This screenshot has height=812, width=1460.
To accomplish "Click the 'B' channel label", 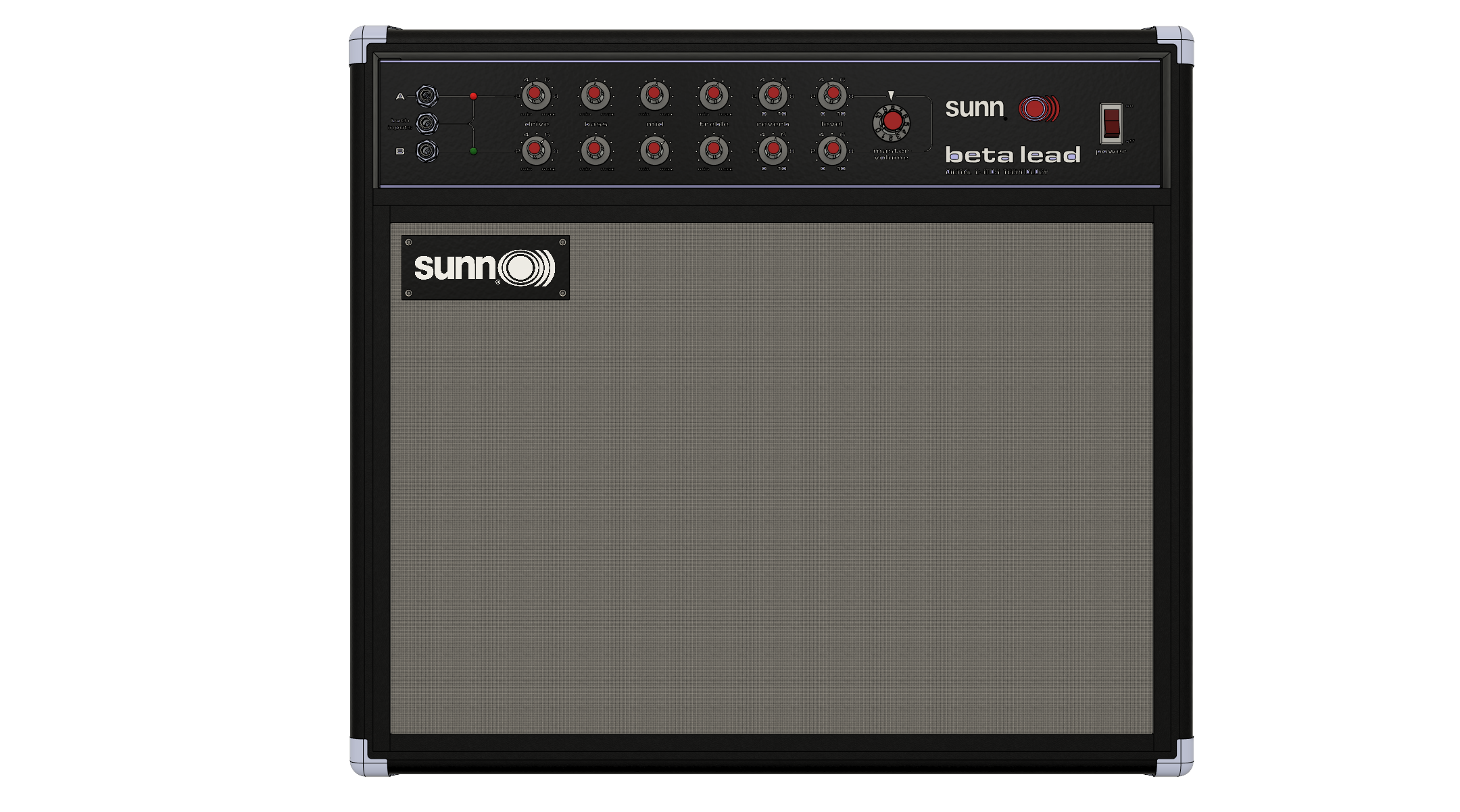I will pyautogui.click(x=400, y=151).
